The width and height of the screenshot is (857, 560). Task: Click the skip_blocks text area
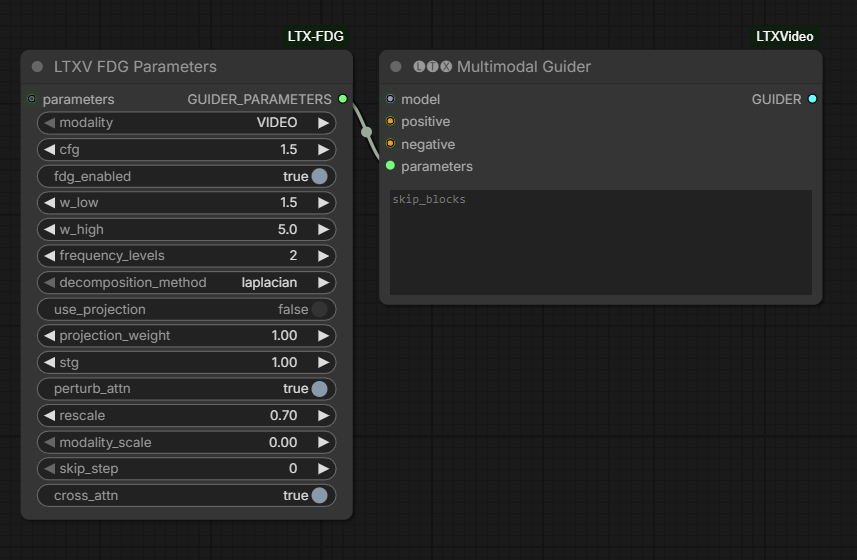click(601, 242)
